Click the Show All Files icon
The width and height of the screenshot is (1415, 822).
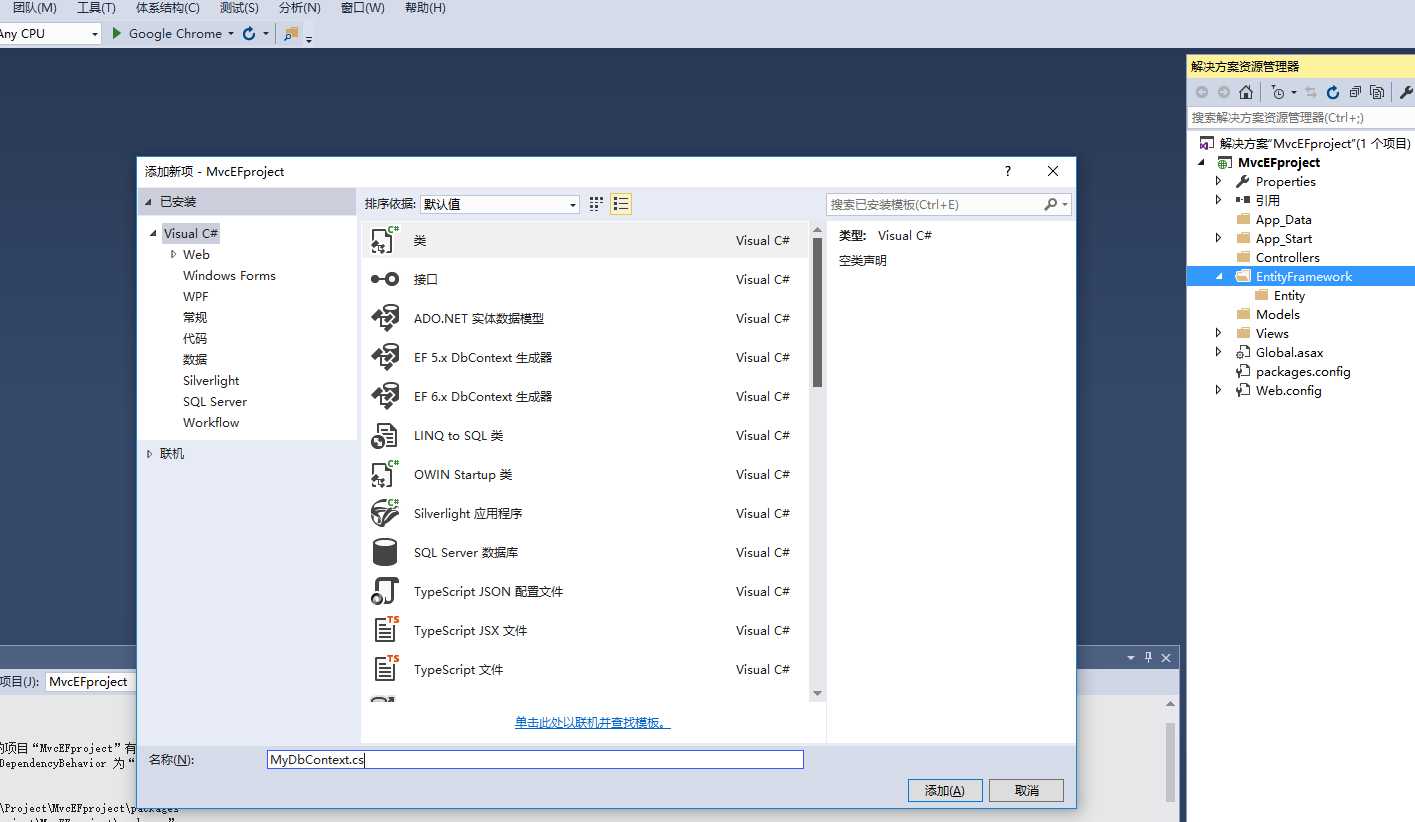coord(1377,92)
